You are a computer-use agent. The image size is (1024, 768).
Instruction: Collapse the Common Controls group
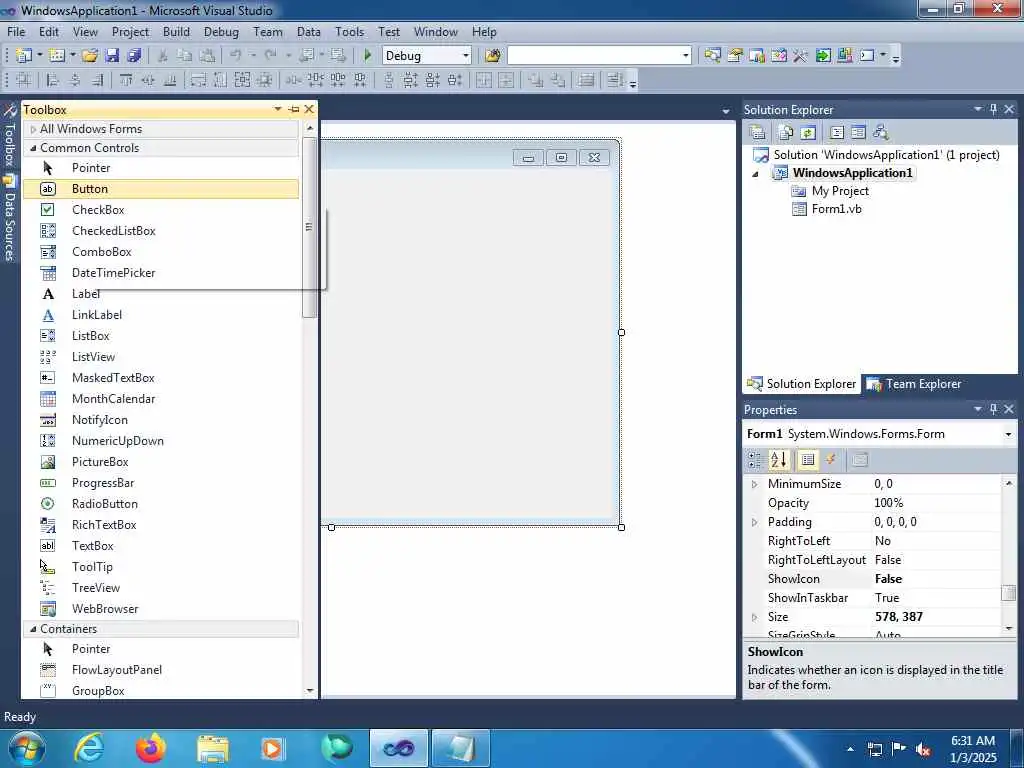(x=33, y=148)
